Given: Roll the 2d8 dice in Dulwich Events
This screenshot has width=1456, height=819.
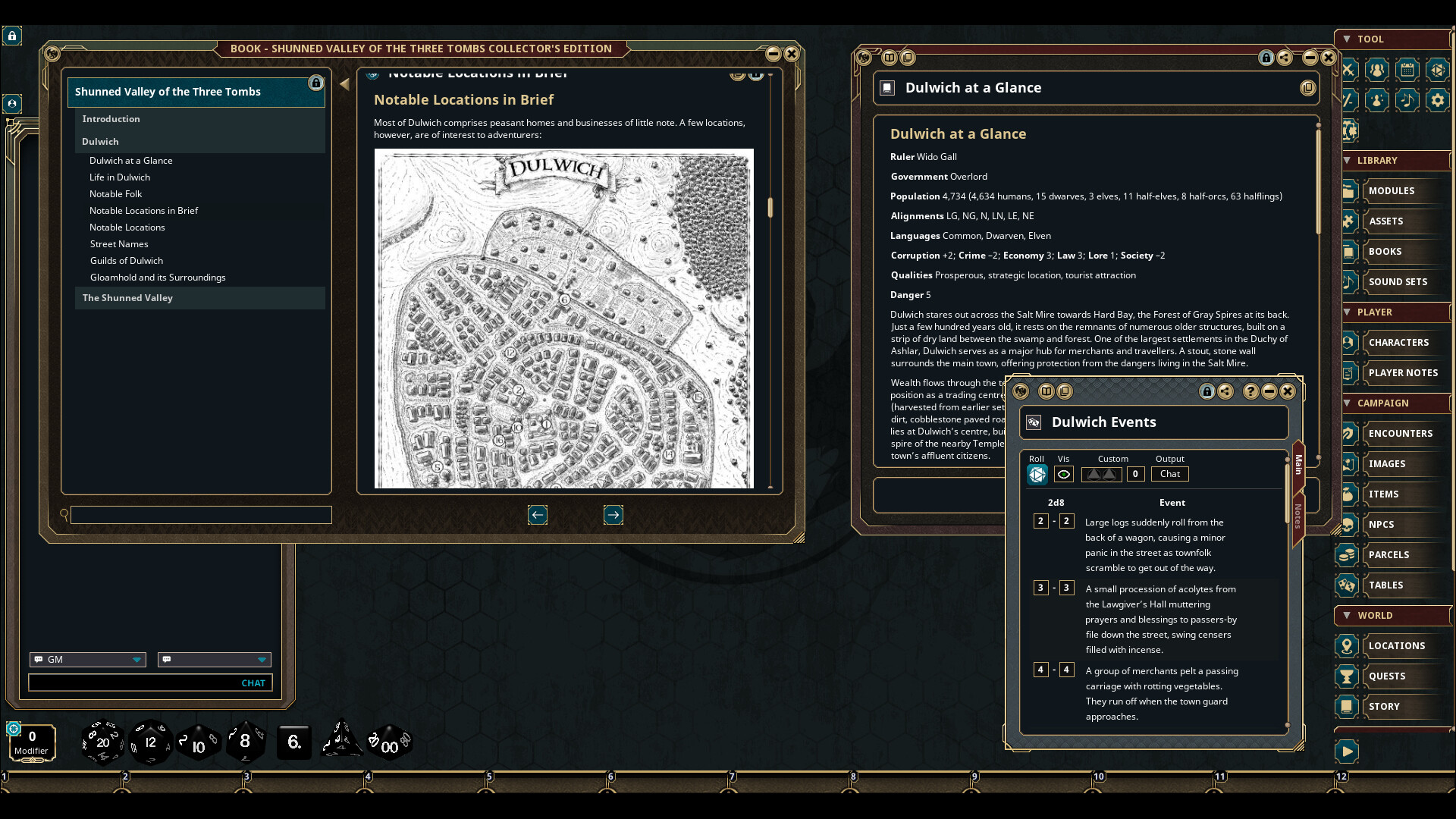Looking at the screenshot, I should 1037,474.
